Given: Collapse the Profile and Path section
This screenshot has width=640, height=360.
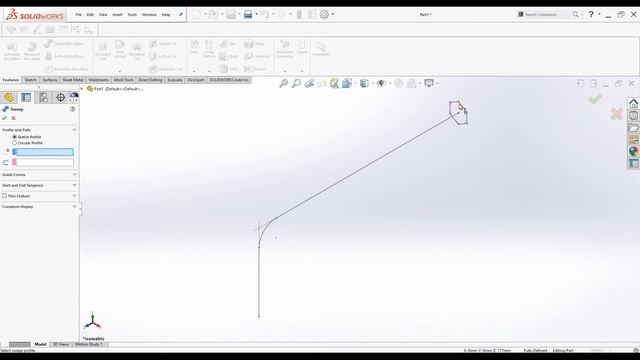Looking at the screenshot, I should click(74, 130).
